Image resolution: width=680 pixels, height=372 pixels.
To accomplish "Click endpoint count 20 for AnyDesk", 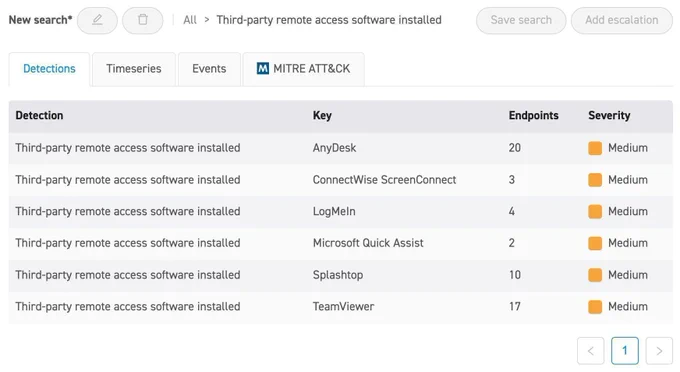I will tap(515, 148).
